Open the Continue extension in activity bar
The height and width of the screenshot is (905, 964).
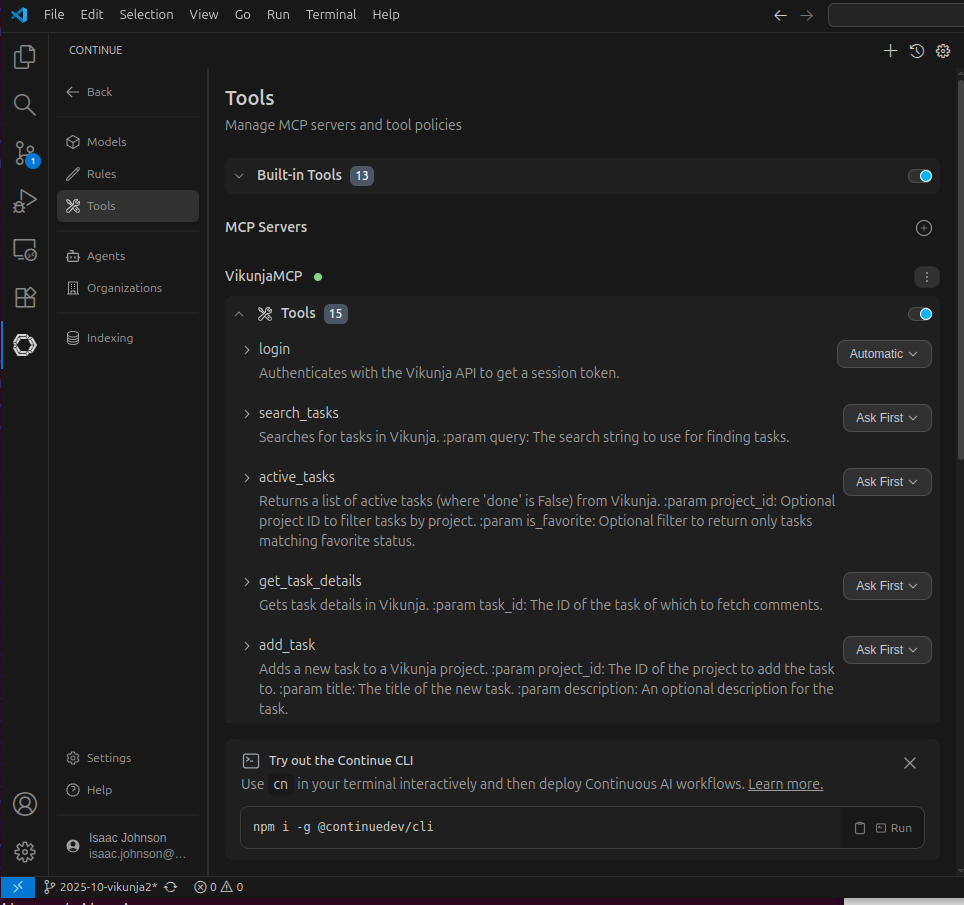tap(25, 345)
